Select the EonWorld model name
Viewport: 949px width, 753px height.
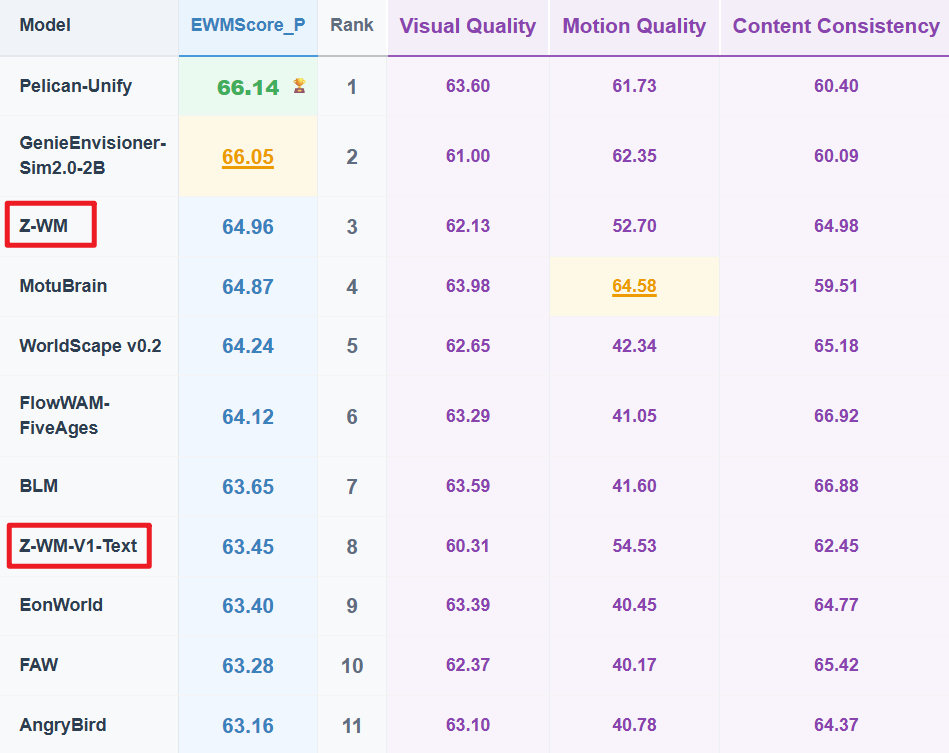61,605
